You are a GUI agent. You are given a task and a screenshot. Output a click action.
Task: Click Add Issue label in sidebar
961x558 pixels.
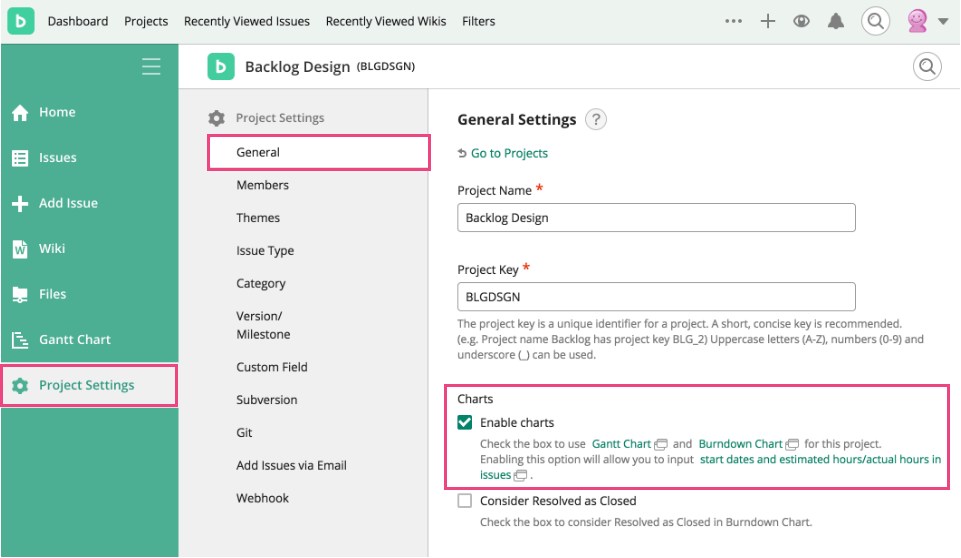[68, 203]
